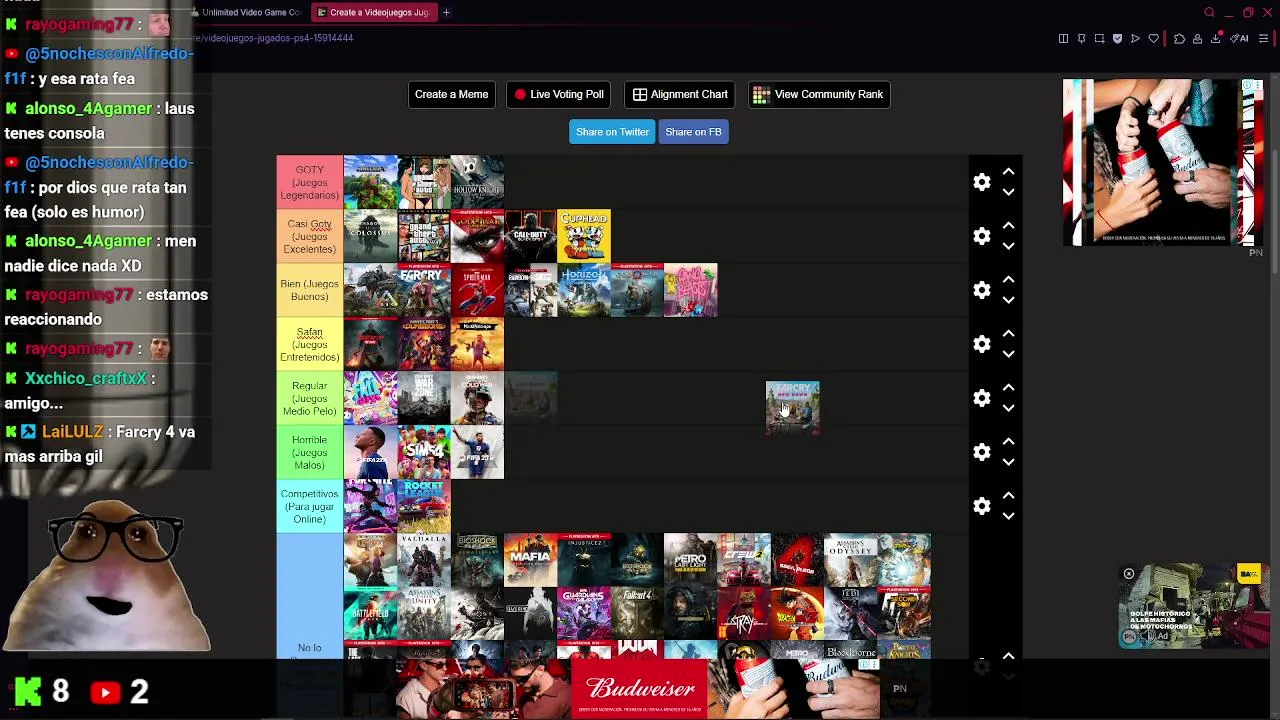The height and width of the screenshot is (720, 1280).
Task: Move the Casi Goty row down
Action: [x=1009, y=246]
